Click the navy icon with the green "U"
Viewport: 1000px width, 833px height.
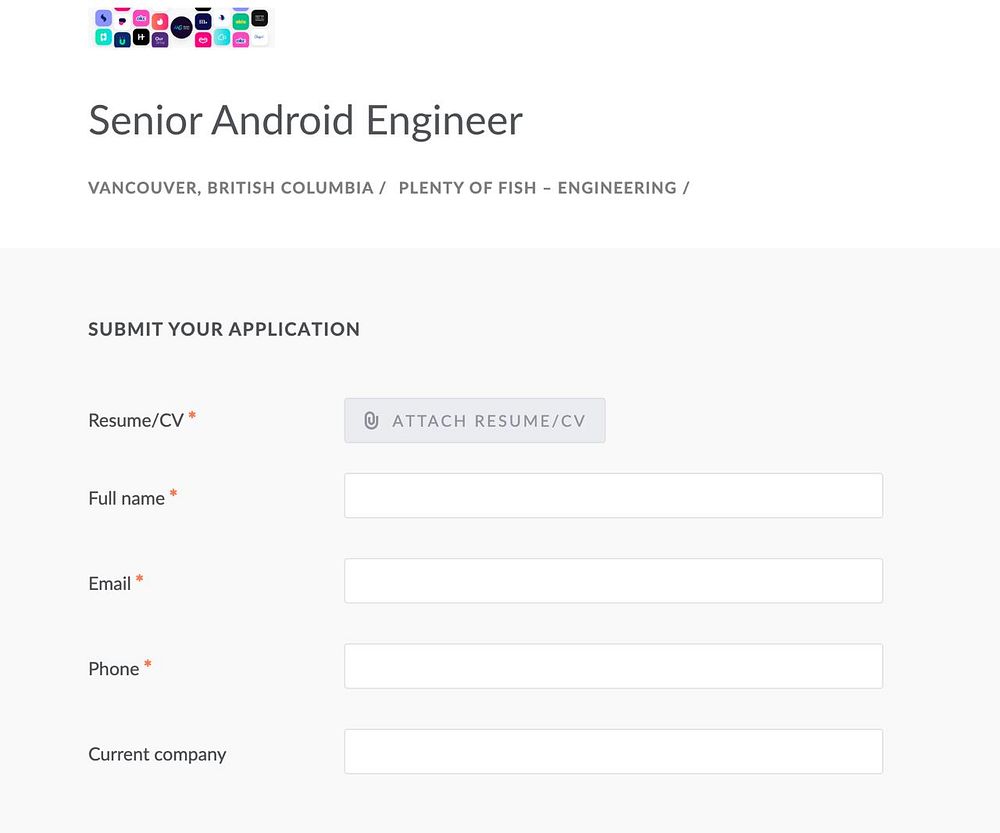122,40
